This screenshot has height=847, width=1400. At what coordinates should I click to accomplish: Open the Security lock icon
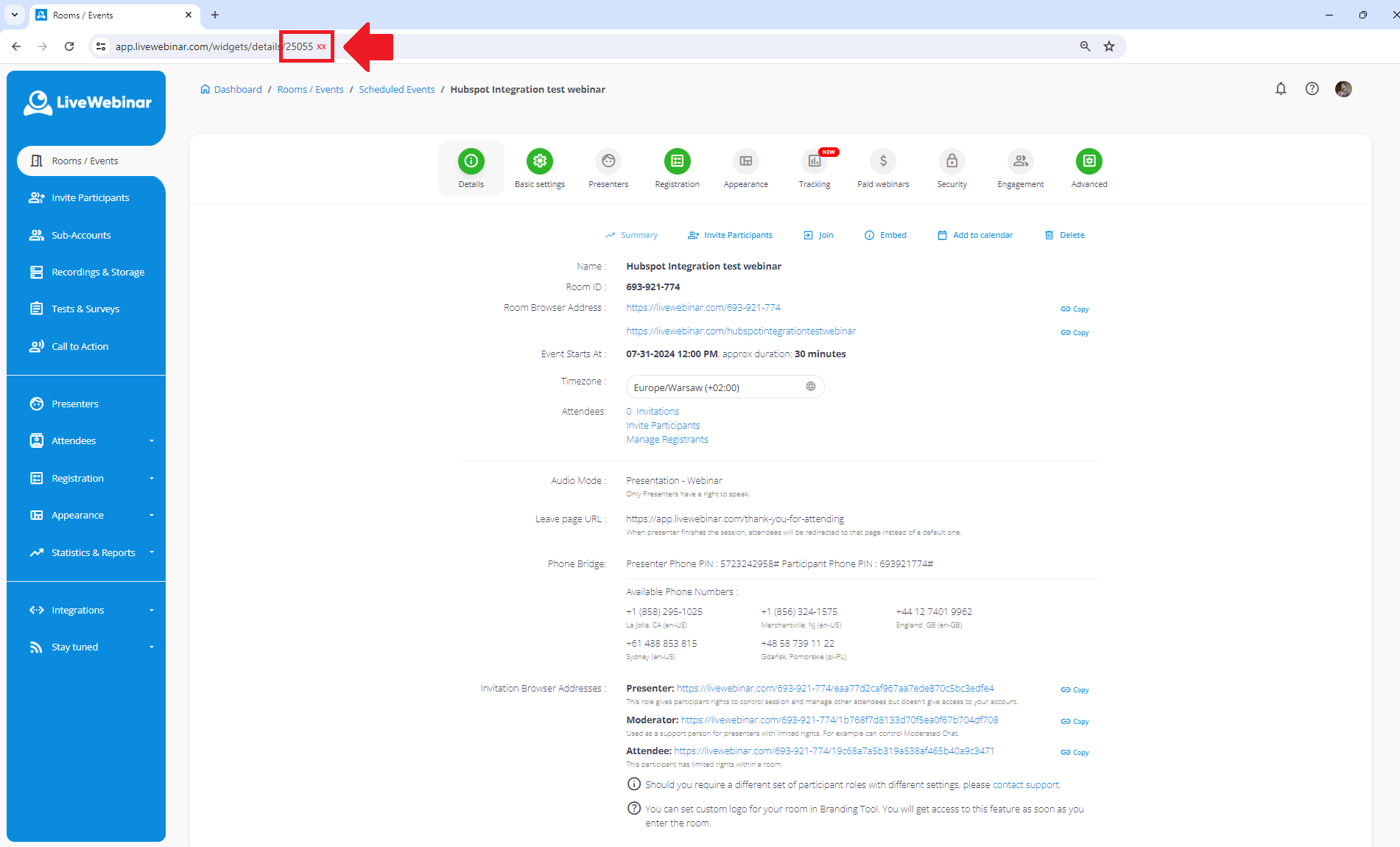(951, 161)
